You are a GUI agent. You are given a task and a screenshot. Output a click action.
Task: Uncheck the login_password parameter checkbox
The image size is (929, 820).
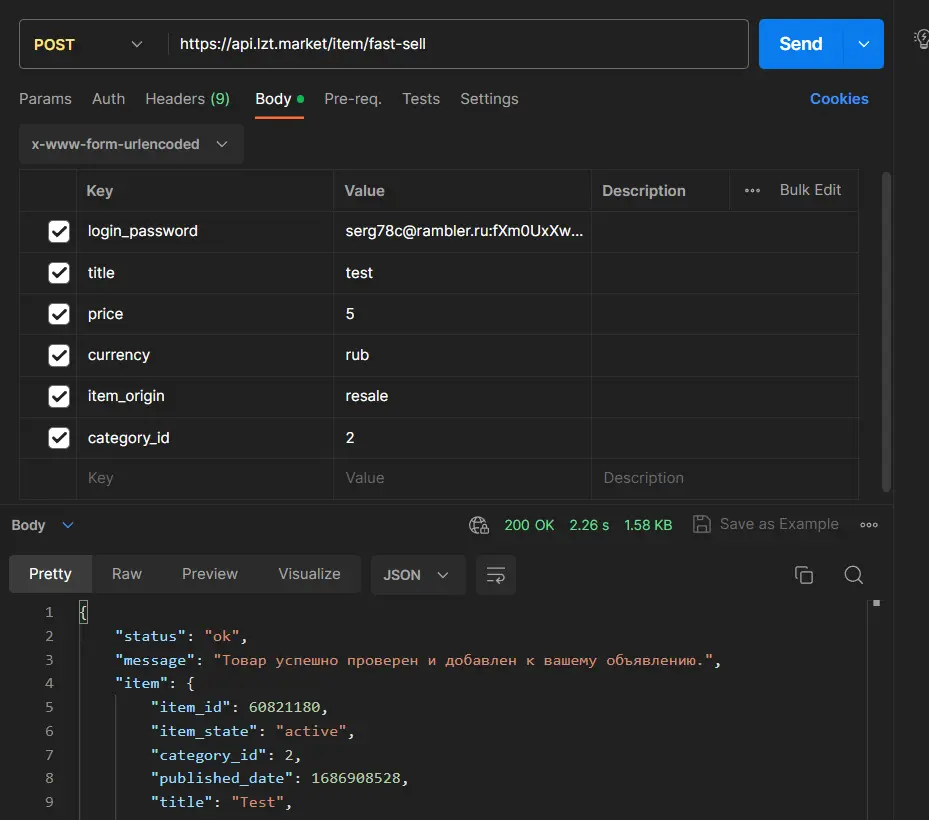point(59,232)
